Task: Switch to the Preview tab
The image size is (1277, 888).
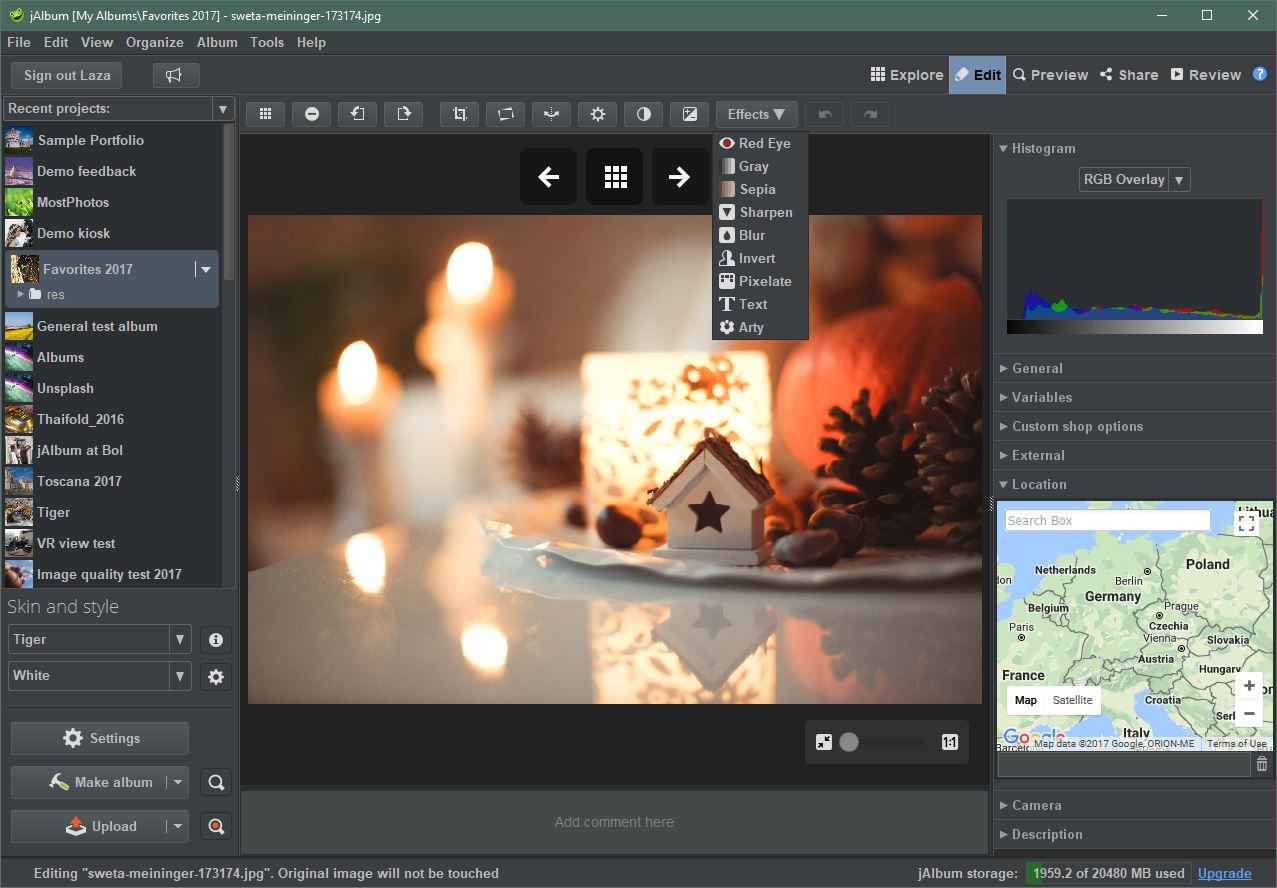Action: (x=1050, y=75)
